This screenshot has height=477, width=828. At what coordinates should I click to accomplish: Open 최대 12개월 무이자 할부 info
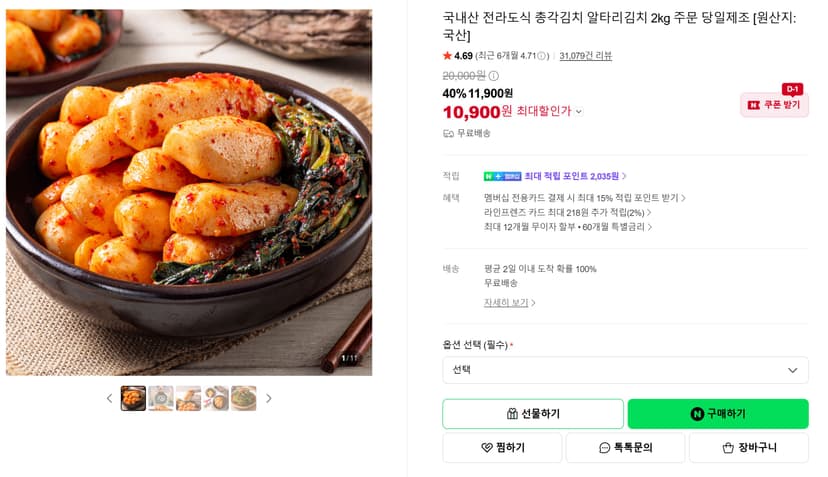click(x=568, y=227)
